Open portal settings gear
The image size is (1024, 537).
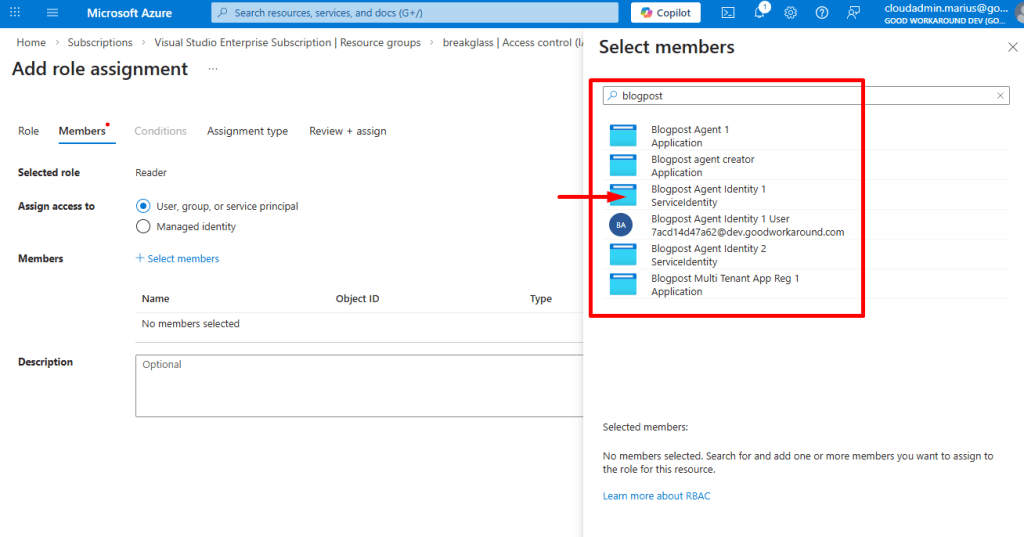click(790, 13)
